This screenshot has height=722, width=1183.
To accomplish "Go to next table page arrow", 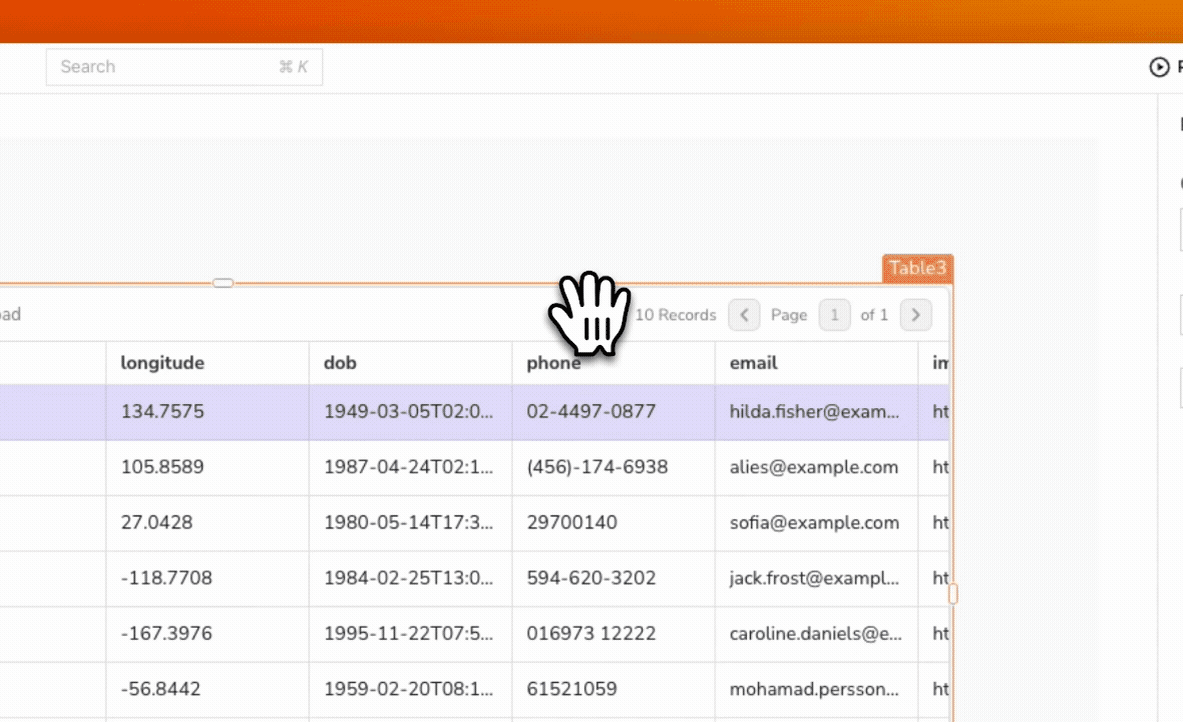I will click(x=915, y=315).
